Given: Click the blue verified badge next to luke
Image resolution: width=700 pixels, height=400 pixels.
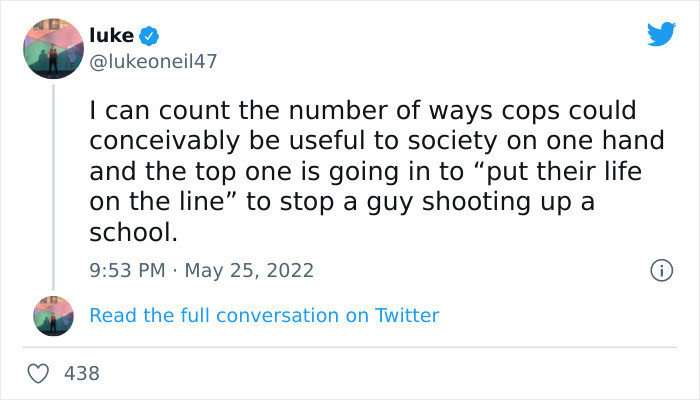Looking at the screenshot, I should tap(148, 37).
